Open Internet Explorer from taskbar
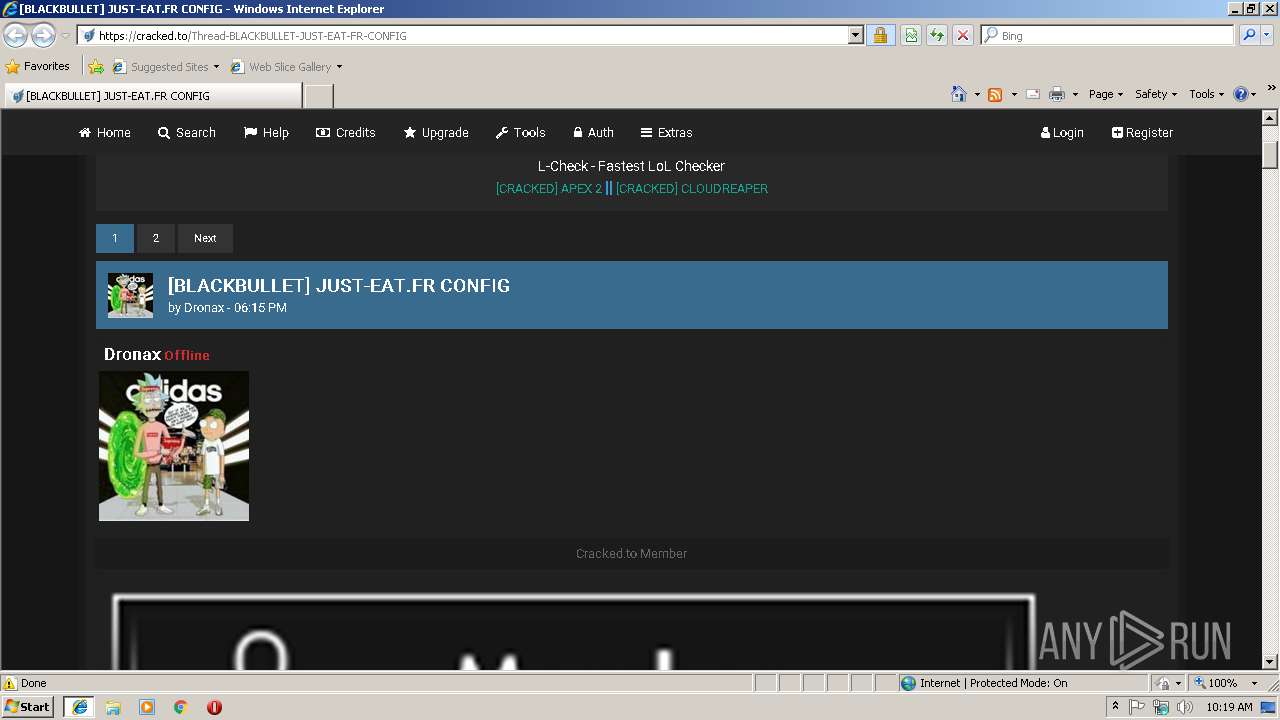 [79, 707]
